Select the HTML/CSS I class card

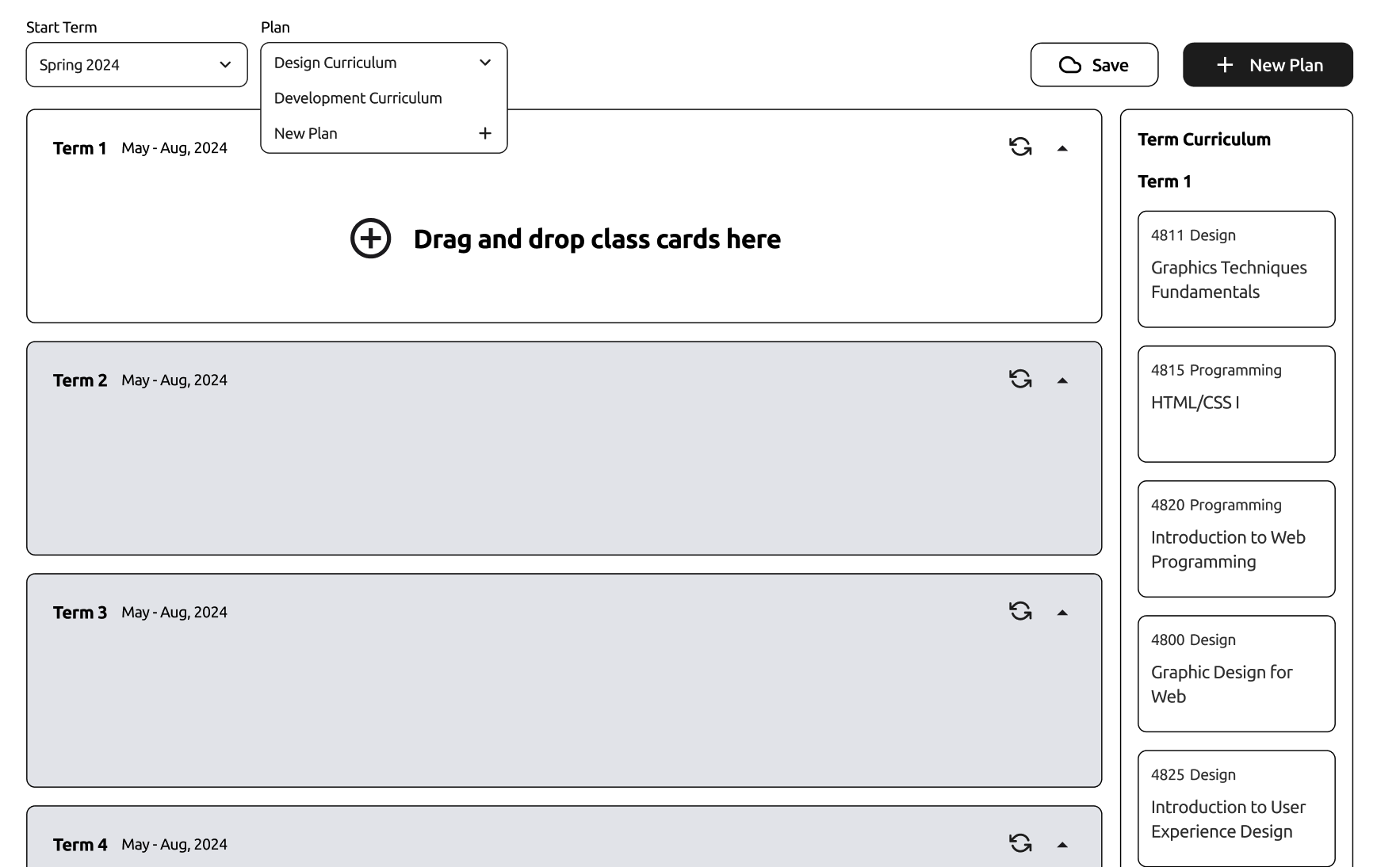pos(1236,404)
